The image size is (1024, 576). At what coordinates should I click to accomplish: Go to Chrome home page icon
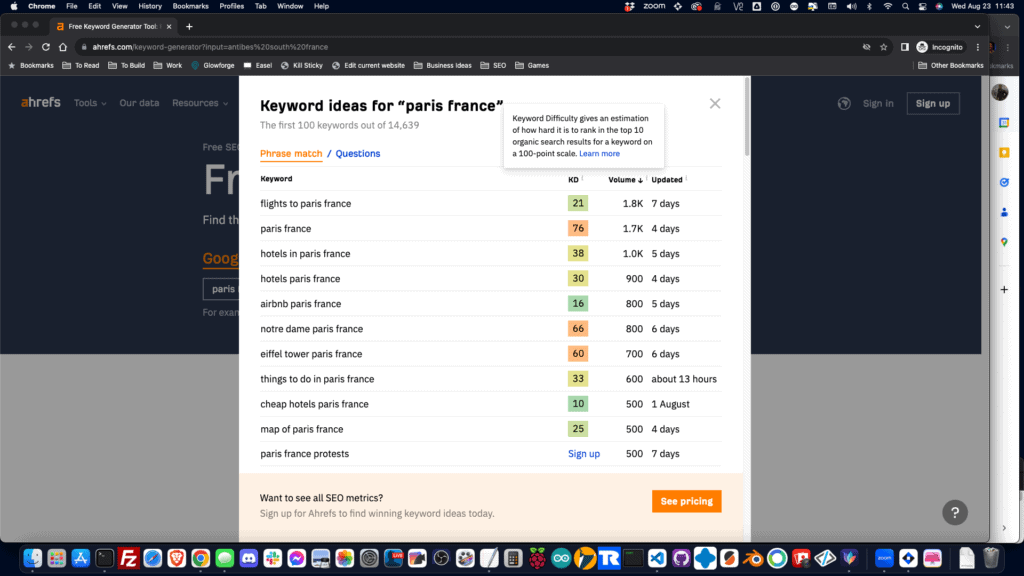click(x=63, y=47)
